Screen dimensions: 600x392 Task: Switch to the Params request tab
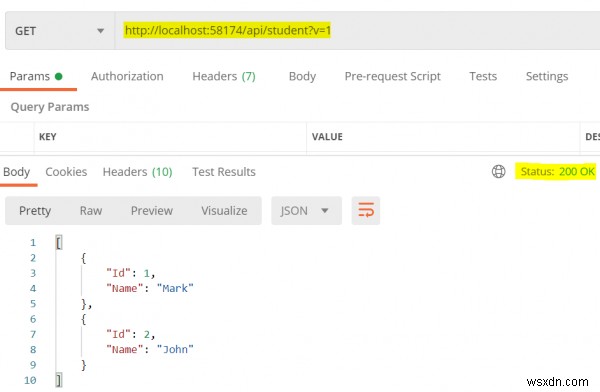36,76
